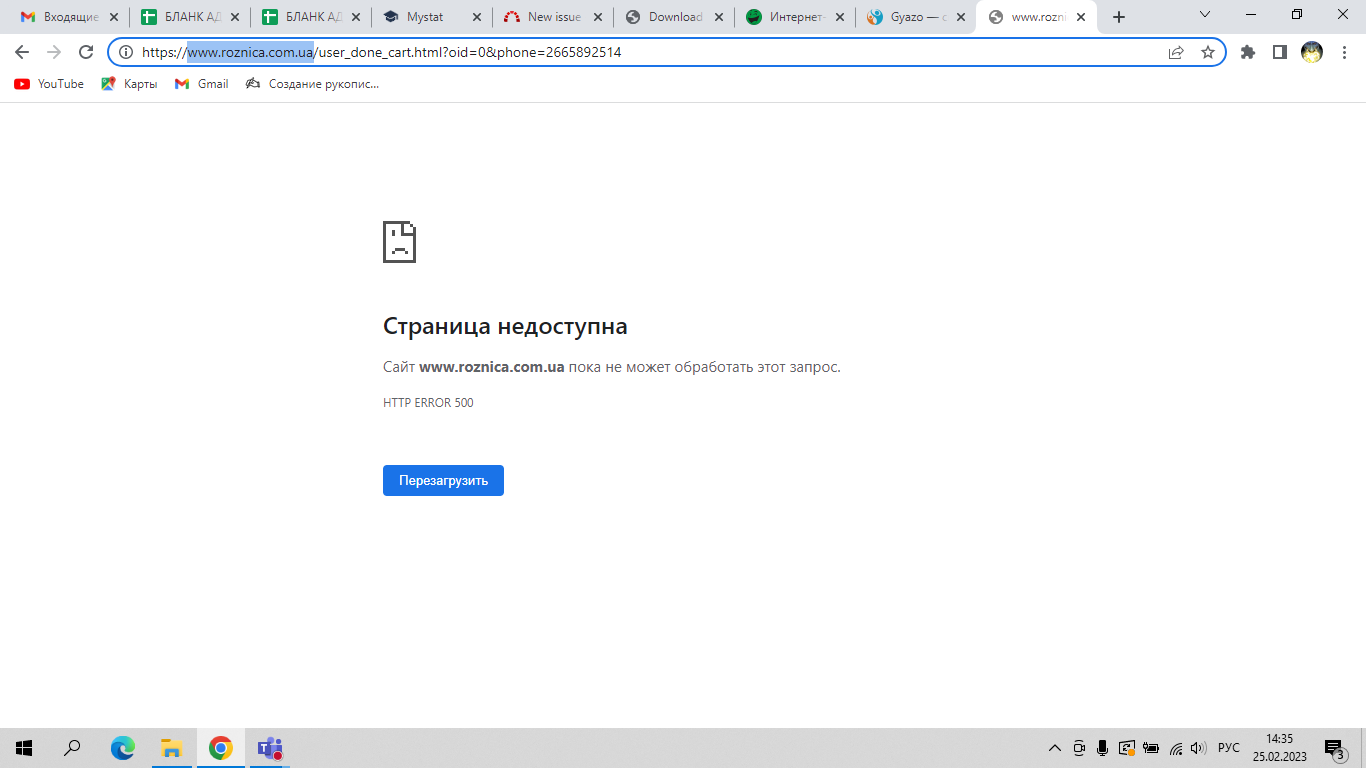This screenshot has height=768, width=1366.
Task: Open Microsoft Edge from the taskbar
Action: pos(123,748)
